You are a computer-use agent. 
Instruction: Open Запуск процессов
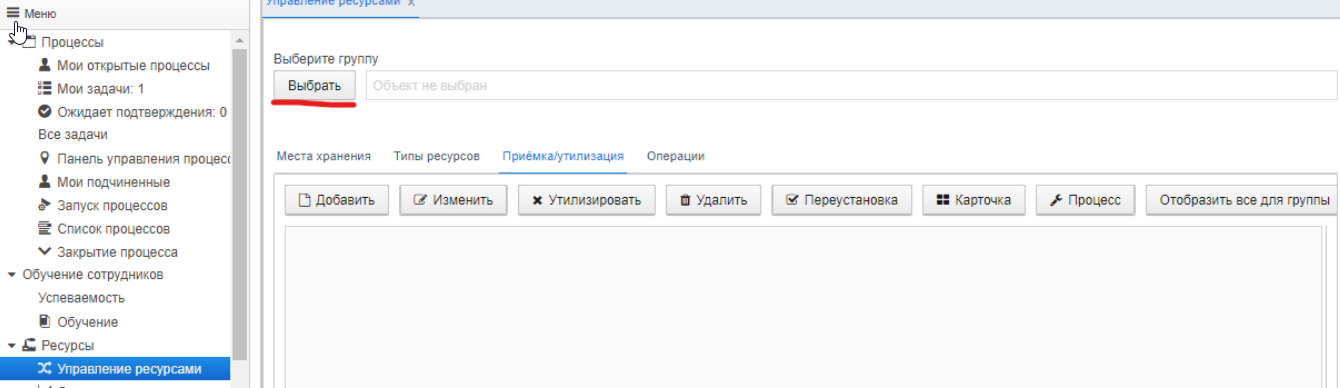(112, 206)
